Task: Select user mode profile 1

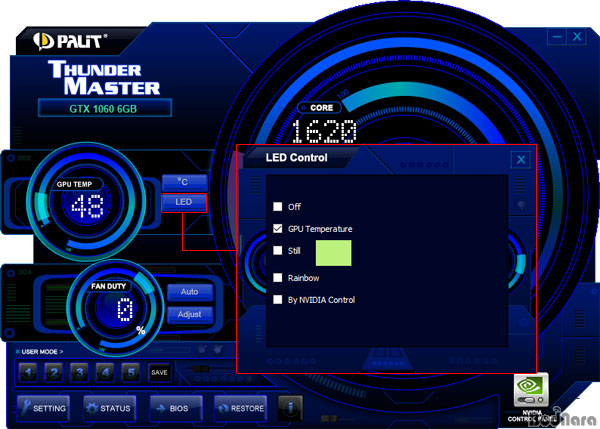Action: (28, 372)
